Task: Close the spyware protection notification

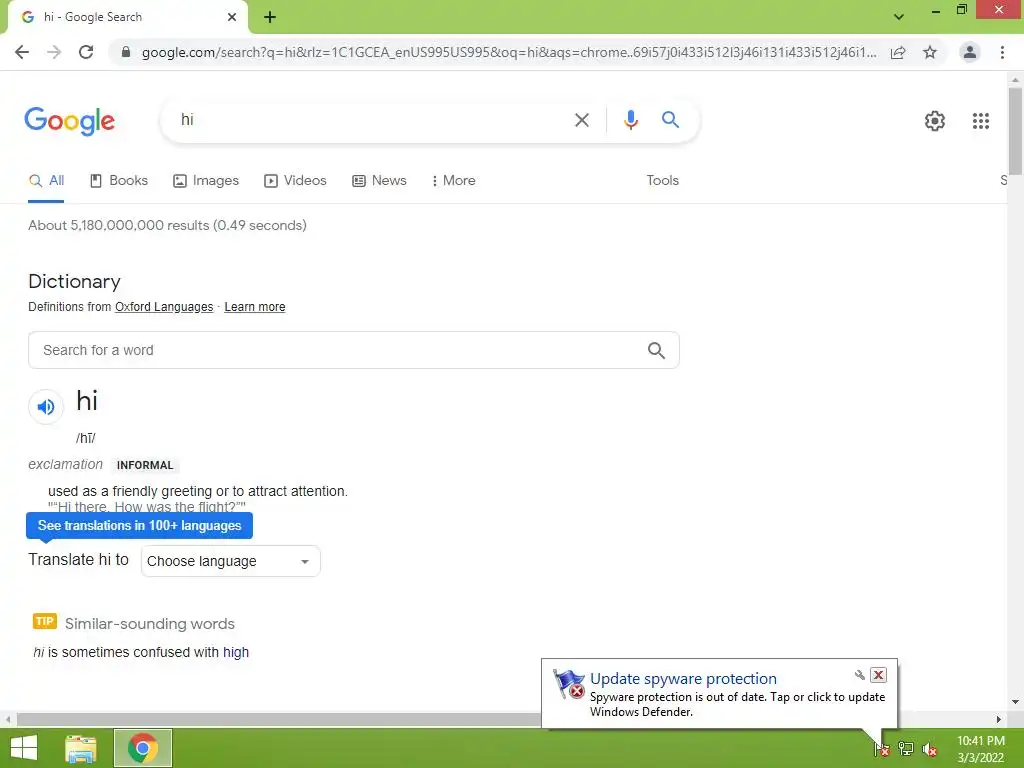Action: 878,675
